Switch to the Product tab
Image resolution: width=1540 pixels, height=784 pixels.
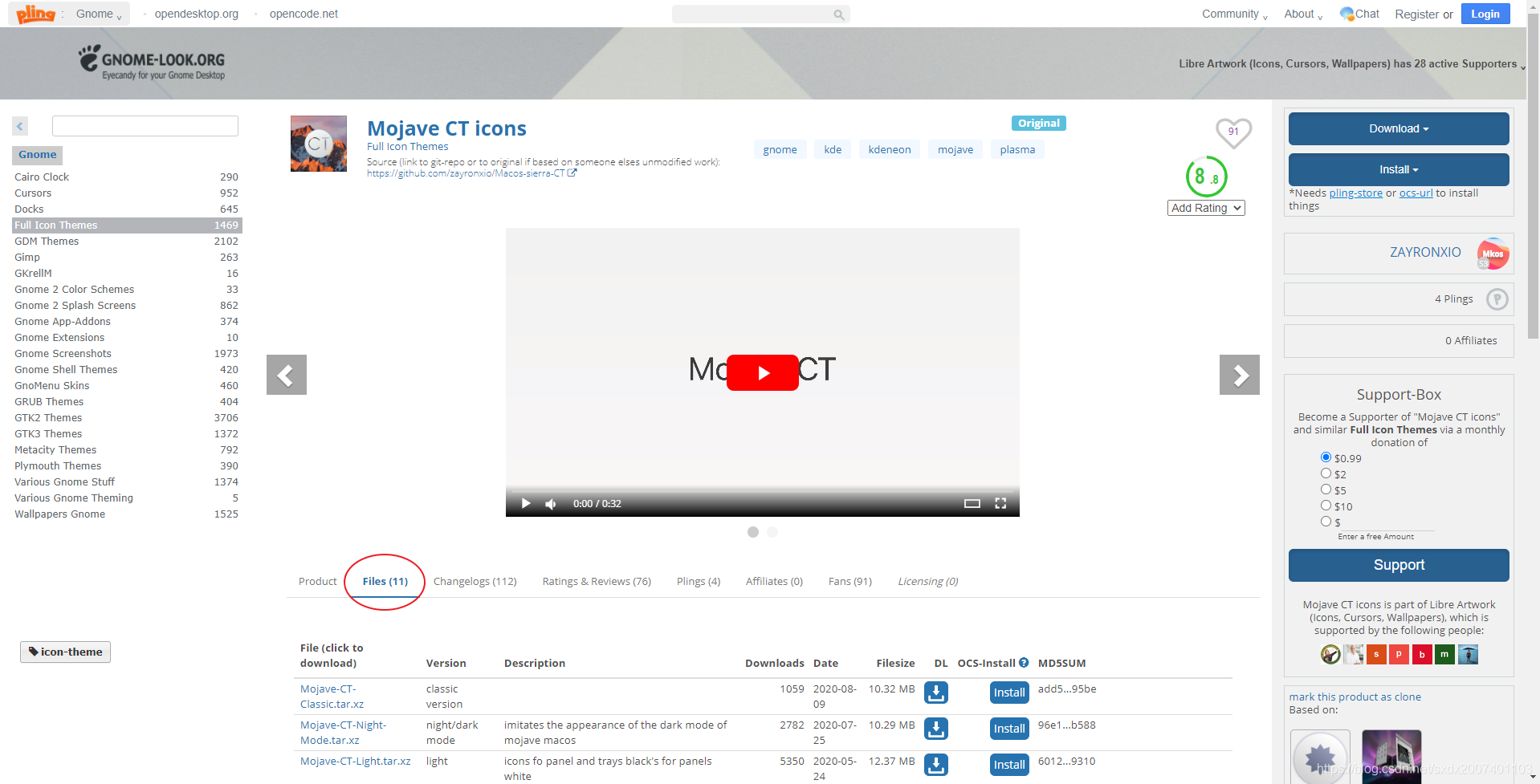click(318, 582)
